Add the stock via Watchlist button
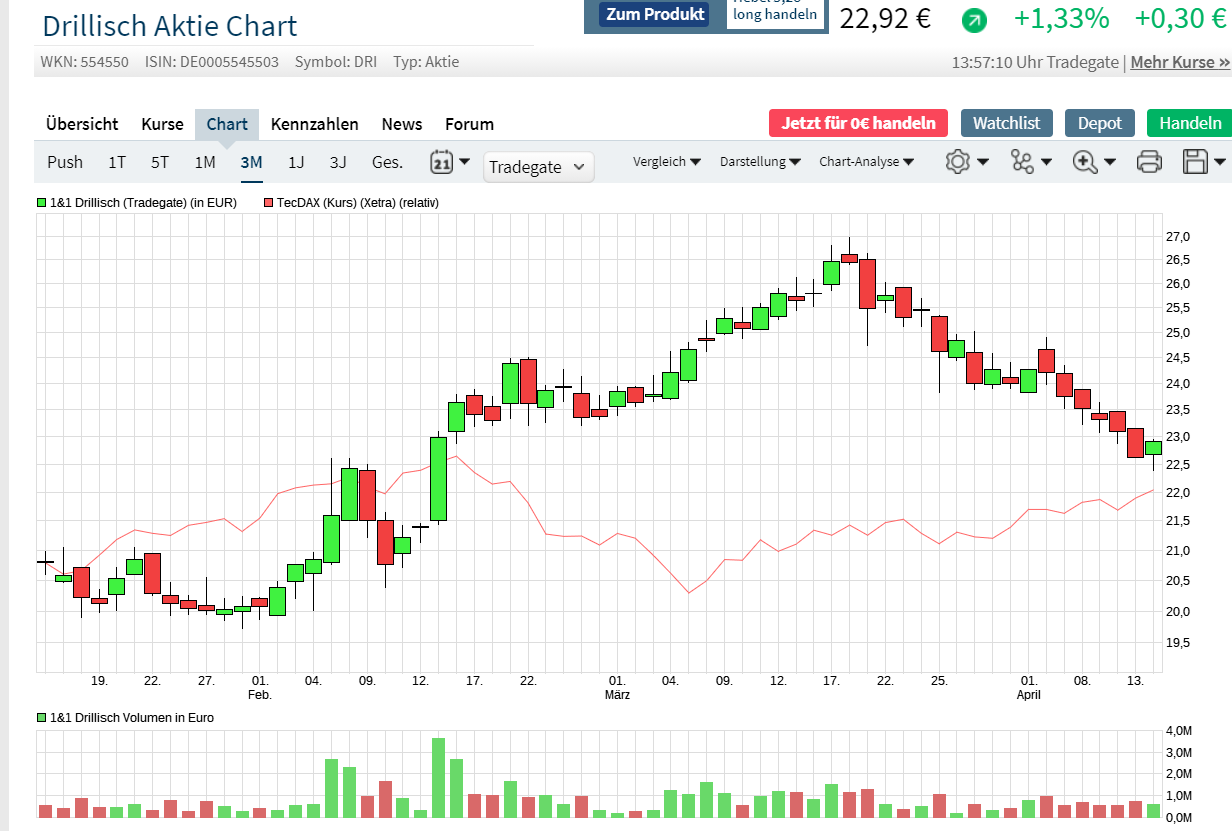This screenshot has width=1232, height=831. pos(1007,123)
